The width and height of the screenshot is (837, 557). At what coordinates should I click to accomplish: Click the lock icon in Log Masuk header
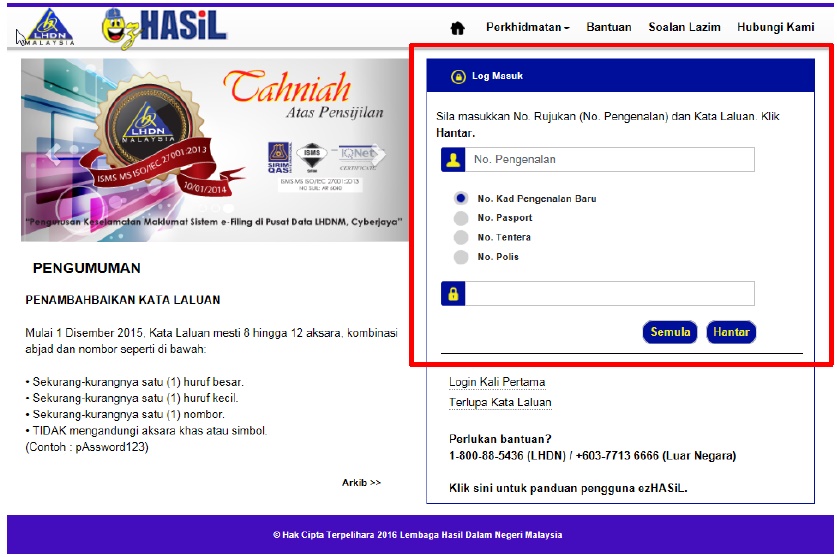point(458,76)
